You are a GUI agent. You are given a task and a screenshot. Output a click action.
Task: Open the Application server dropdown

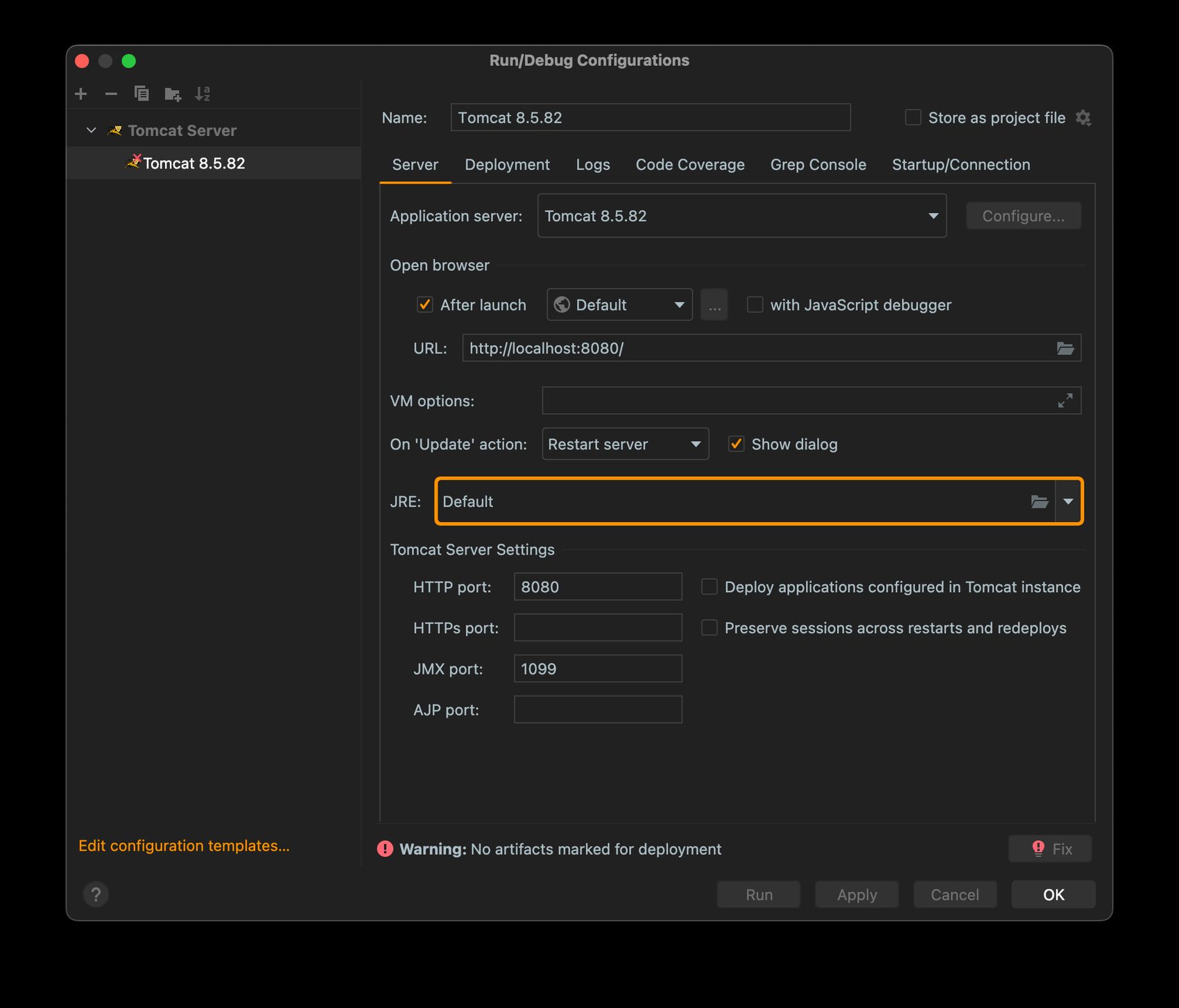tap(741, 216)
